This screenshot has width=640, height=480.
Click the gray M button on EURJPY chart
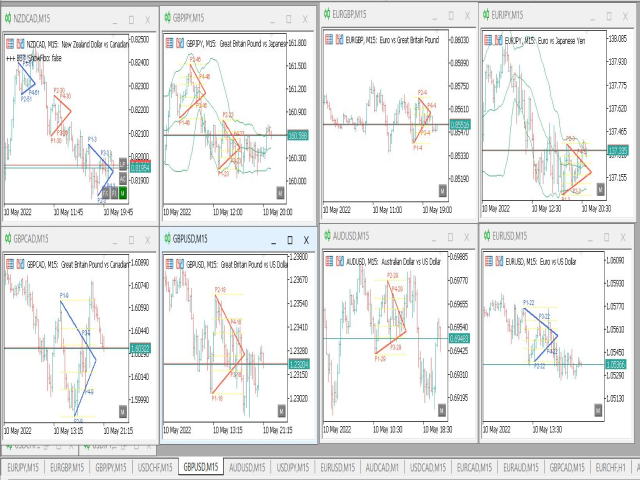click(600, 189)
